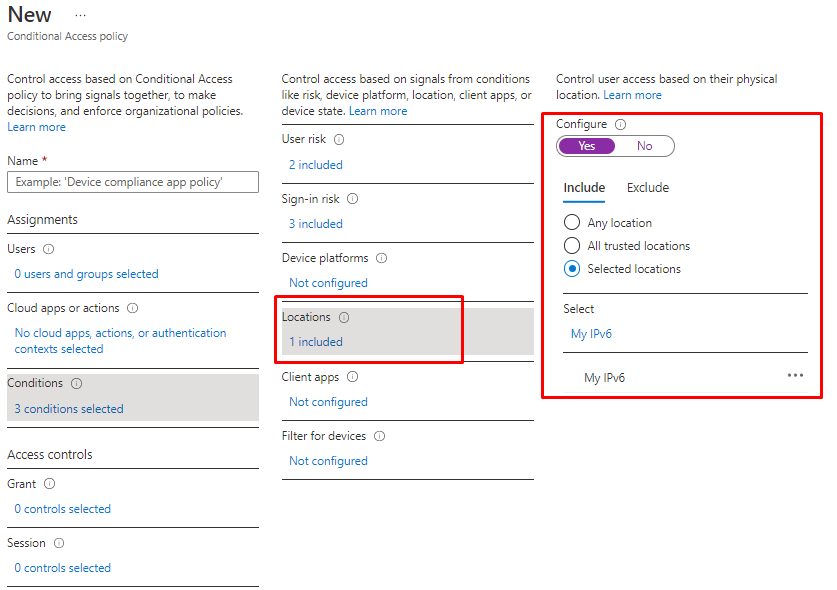Viewport: 837px width, 590px height.
Task: Click the info icon beside Configure
Action: click(x=621, y=124)
